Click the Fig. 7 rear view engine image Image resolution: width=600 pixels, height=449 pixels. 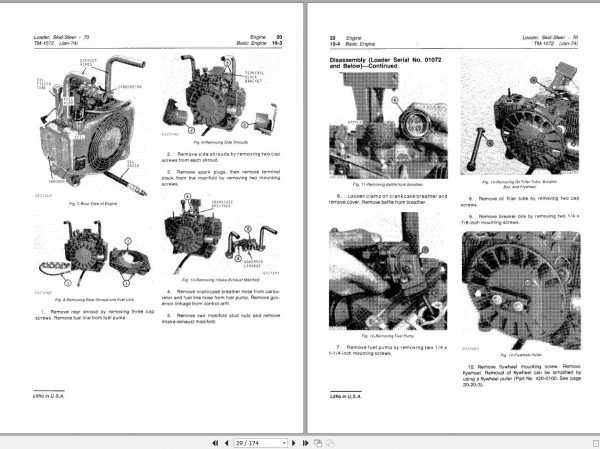pyautogui.click(x=91, y=126)
